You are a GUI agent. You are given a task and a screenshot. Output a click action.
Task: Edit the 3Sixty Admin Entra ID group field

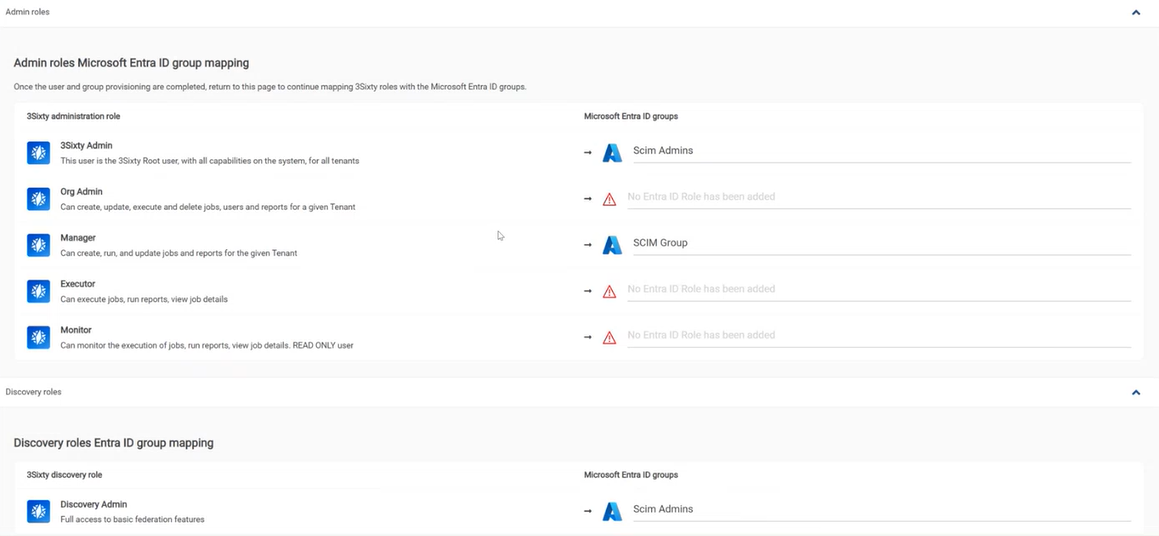pos(880,151)
